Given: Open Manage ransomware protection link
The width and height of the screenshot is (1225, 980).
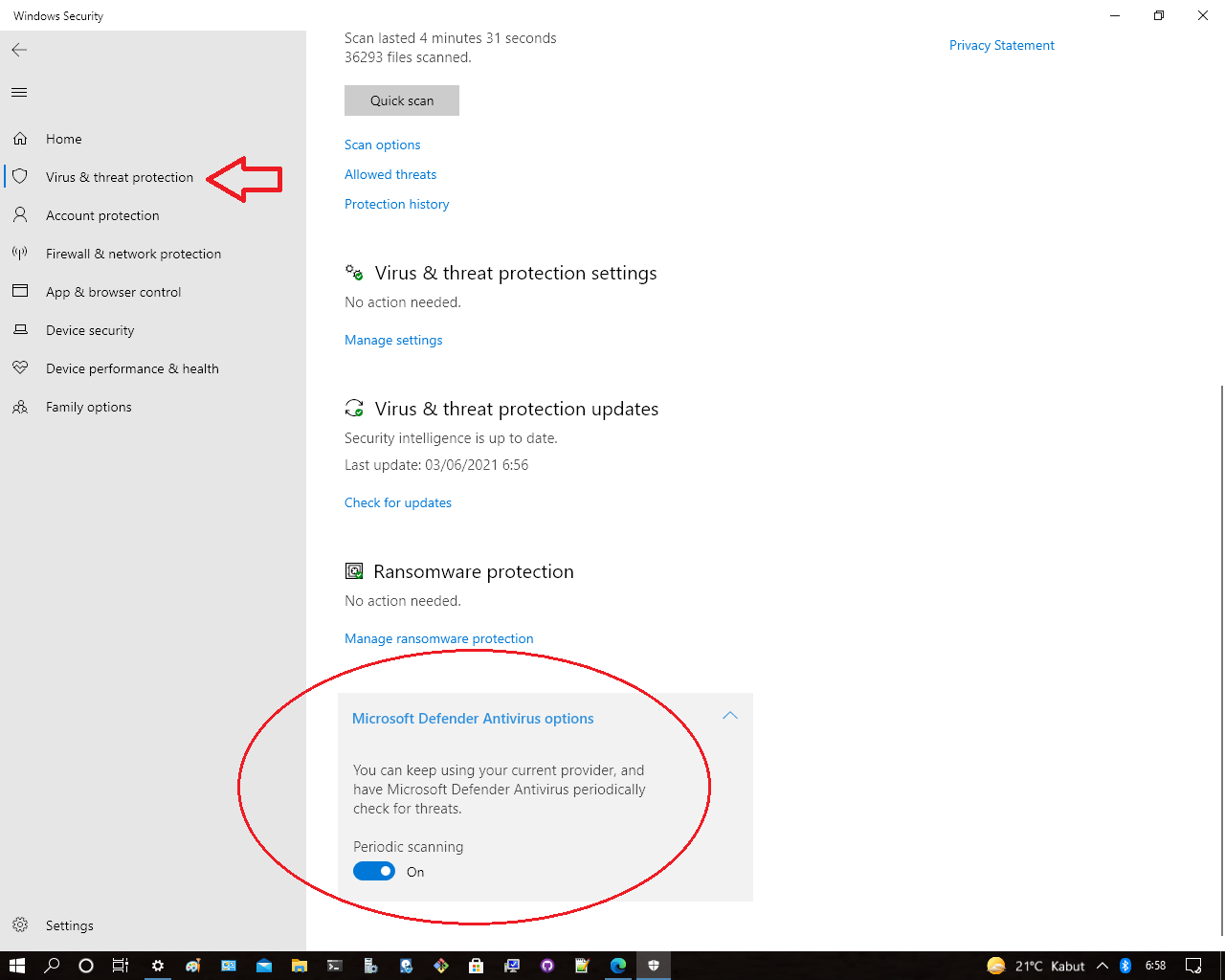Looking at the screenshot, I should pos(439,638).
